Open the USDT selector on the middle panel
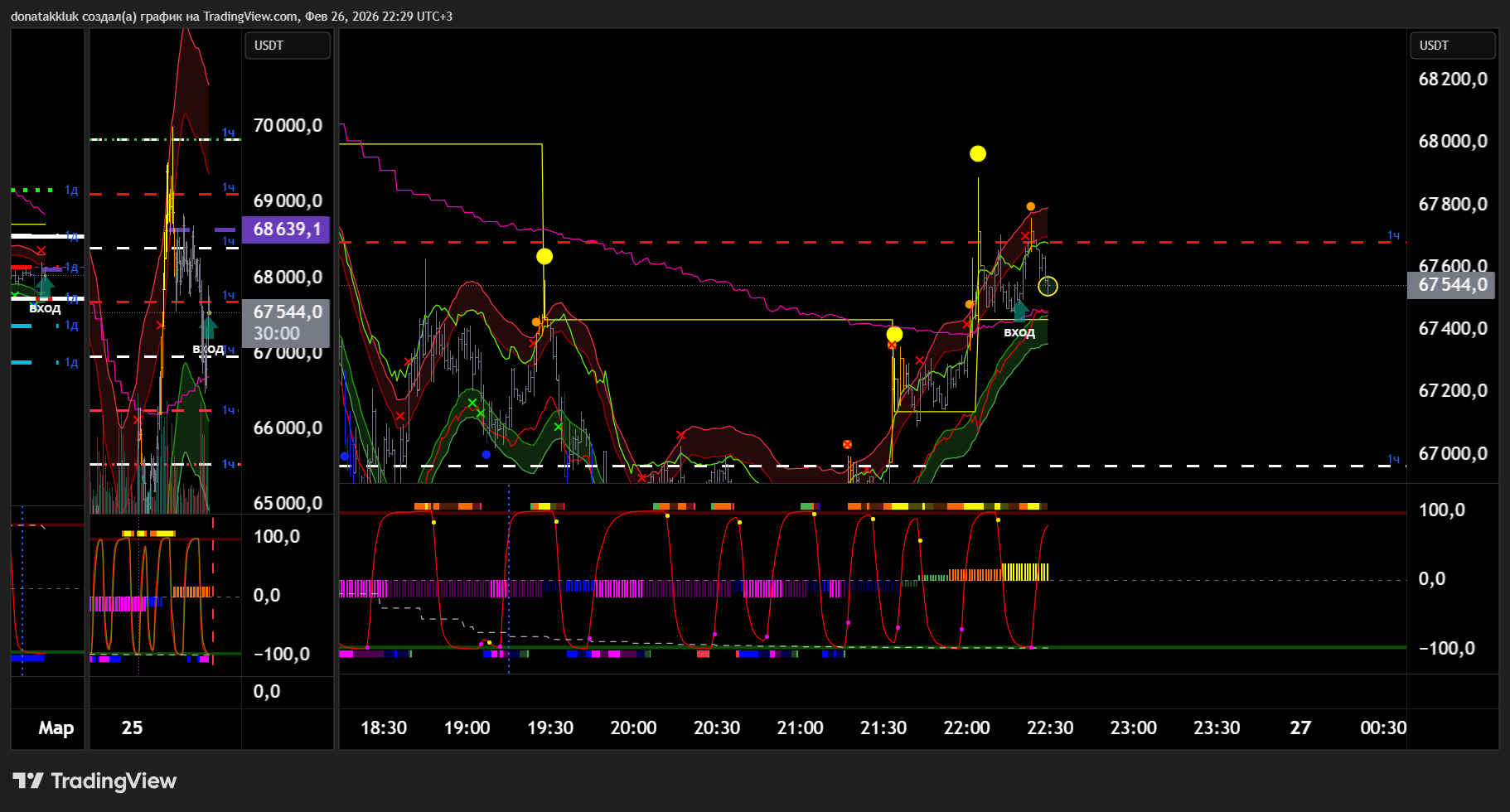The height and width of the screenshot is (812, 1510). (x=287, y=46)
